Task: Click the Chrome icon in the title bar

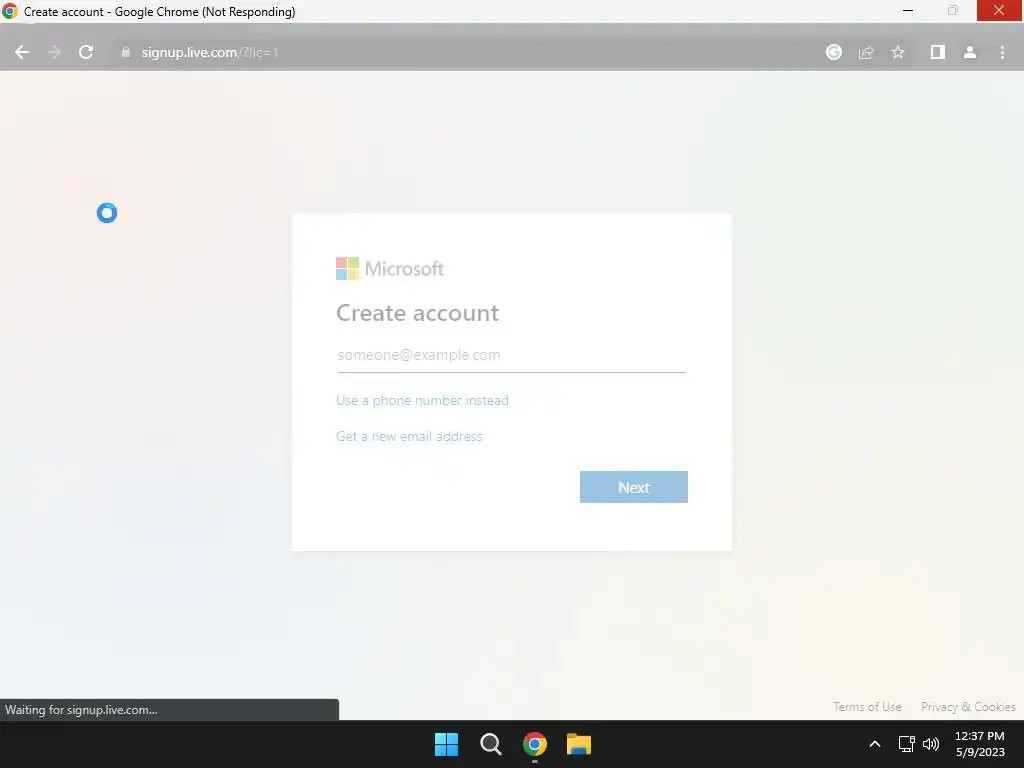Action: pyautogui.click(x=9, y=11)
